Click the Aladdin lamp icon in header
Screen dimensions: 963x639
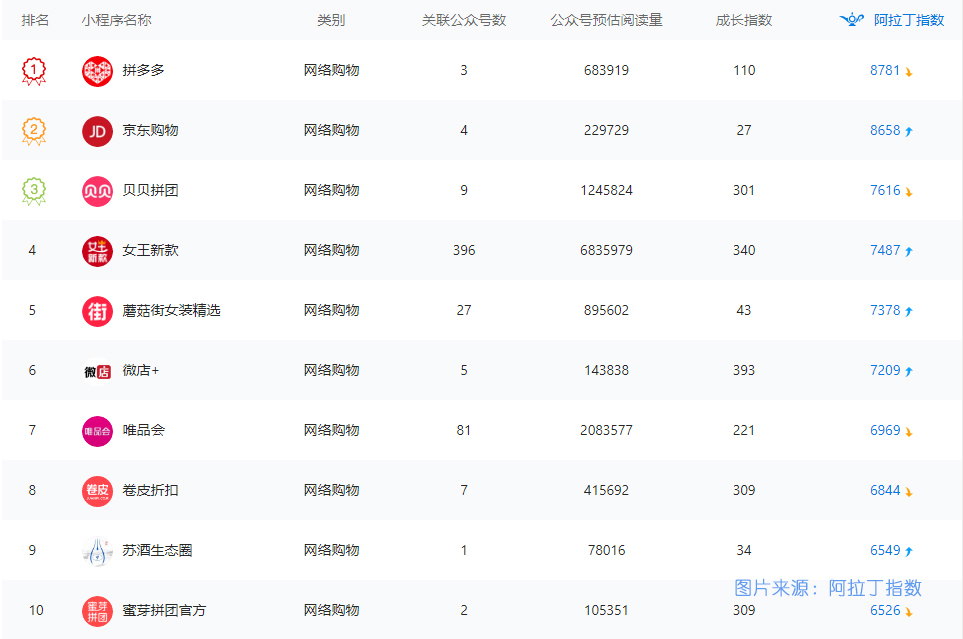tap(851, 20)
